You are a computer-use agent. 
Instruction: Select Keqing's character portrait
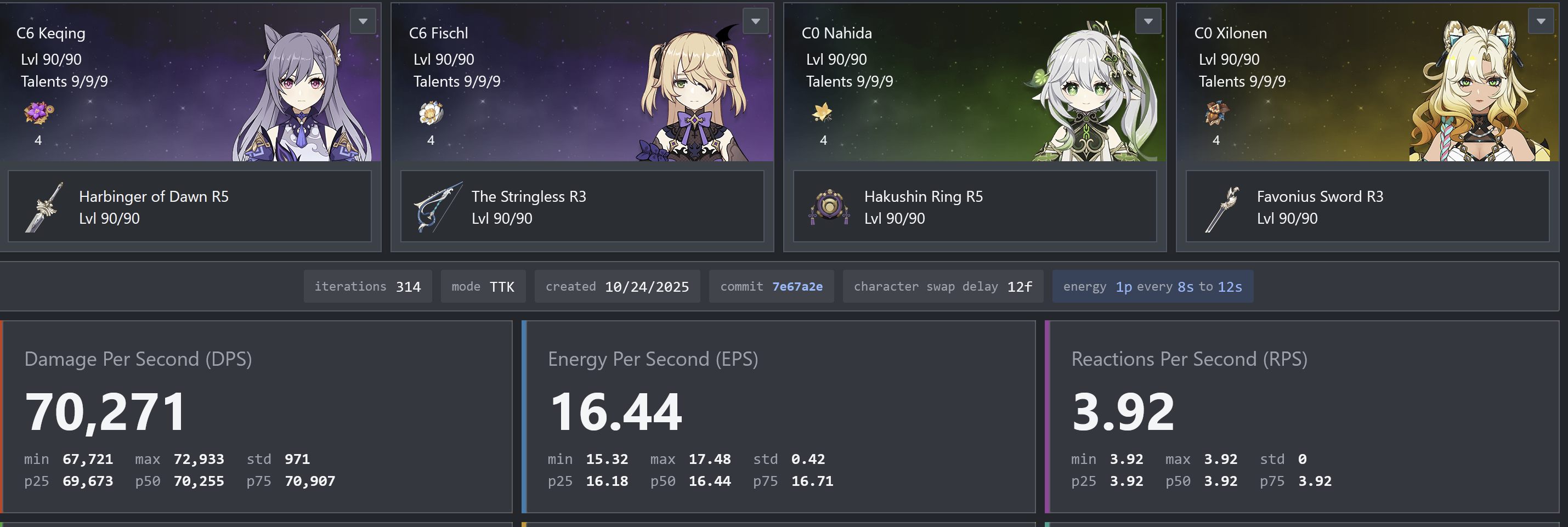(301, 91)
